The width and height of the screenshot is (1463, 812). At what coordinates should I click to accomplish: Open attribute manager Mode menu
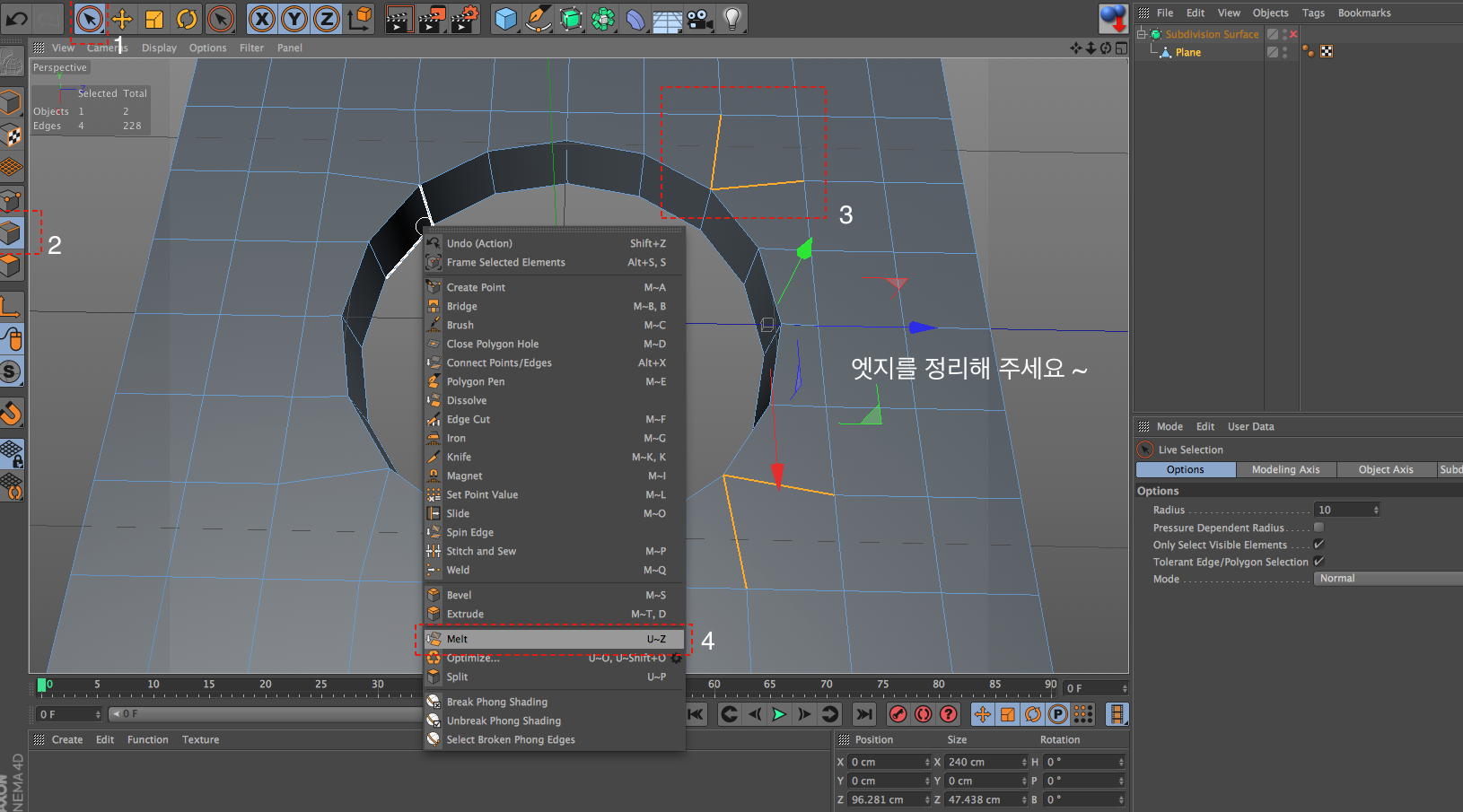pos(1170,426)
